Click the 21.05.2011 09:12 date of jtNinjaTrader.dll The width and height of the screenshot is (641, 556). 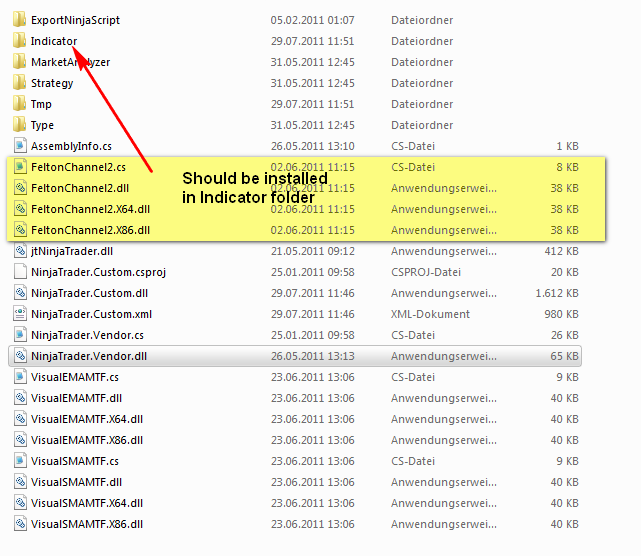click(312, 251)
